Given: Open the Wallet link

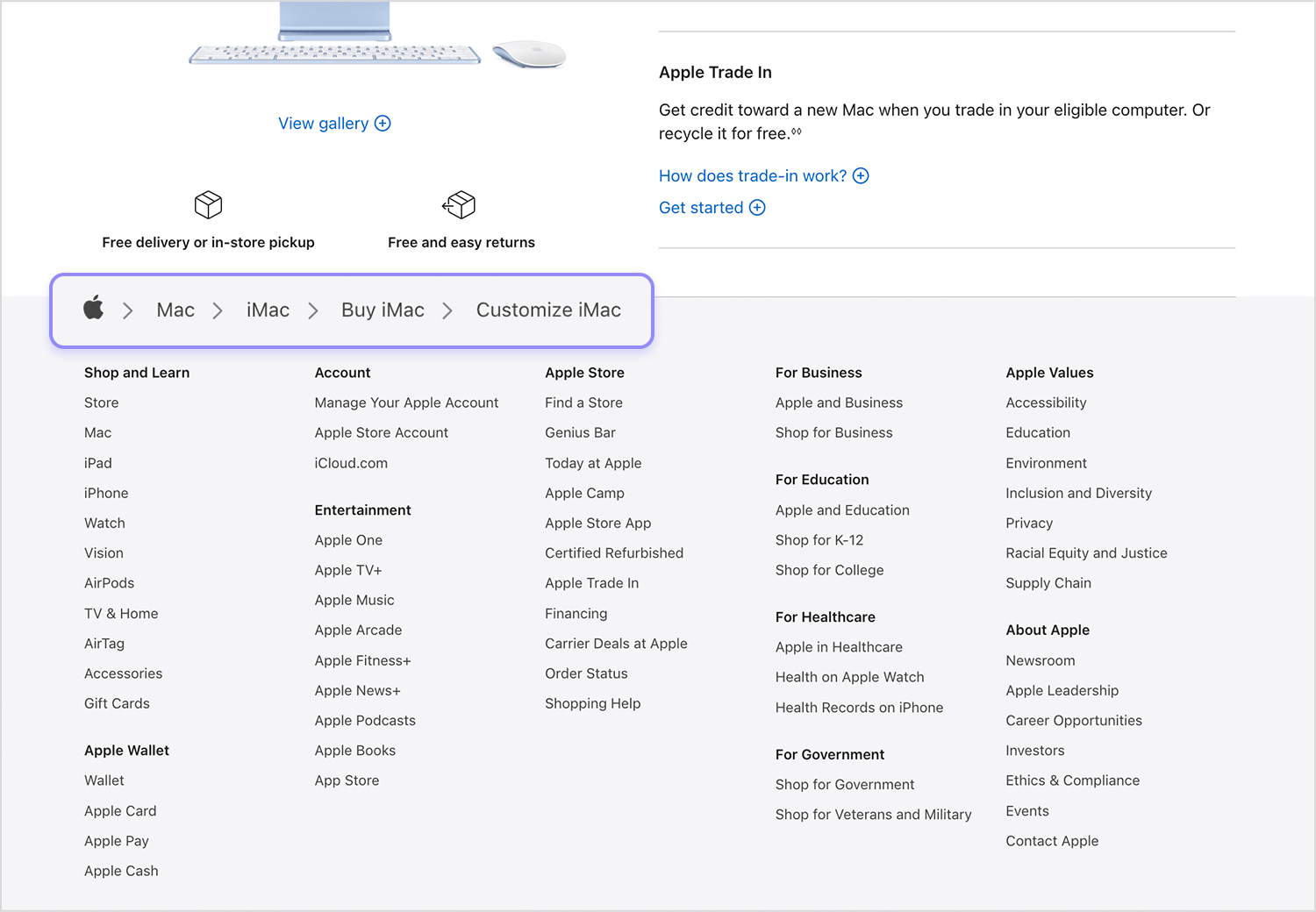Looking at the screenshot, I should tap(104, 780).
